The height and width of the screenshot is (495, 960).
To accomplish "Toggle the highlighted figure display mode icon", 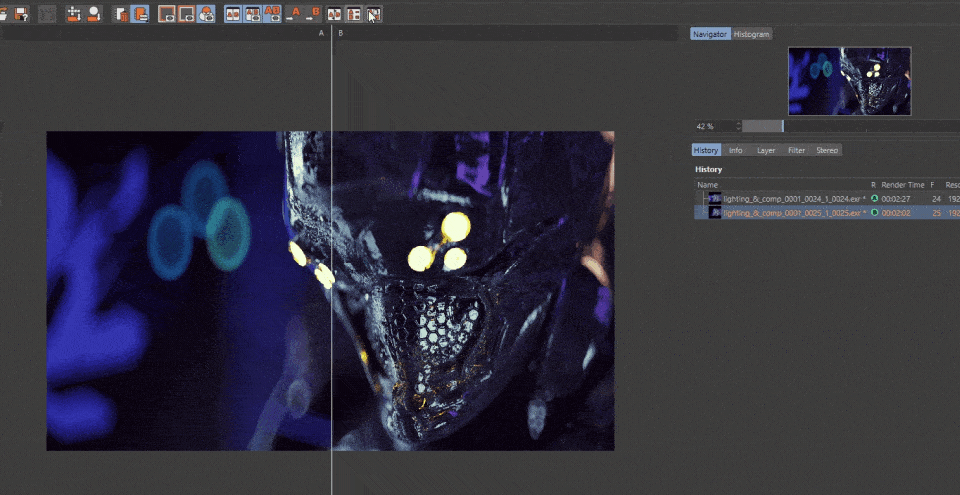I will [206, 13].
